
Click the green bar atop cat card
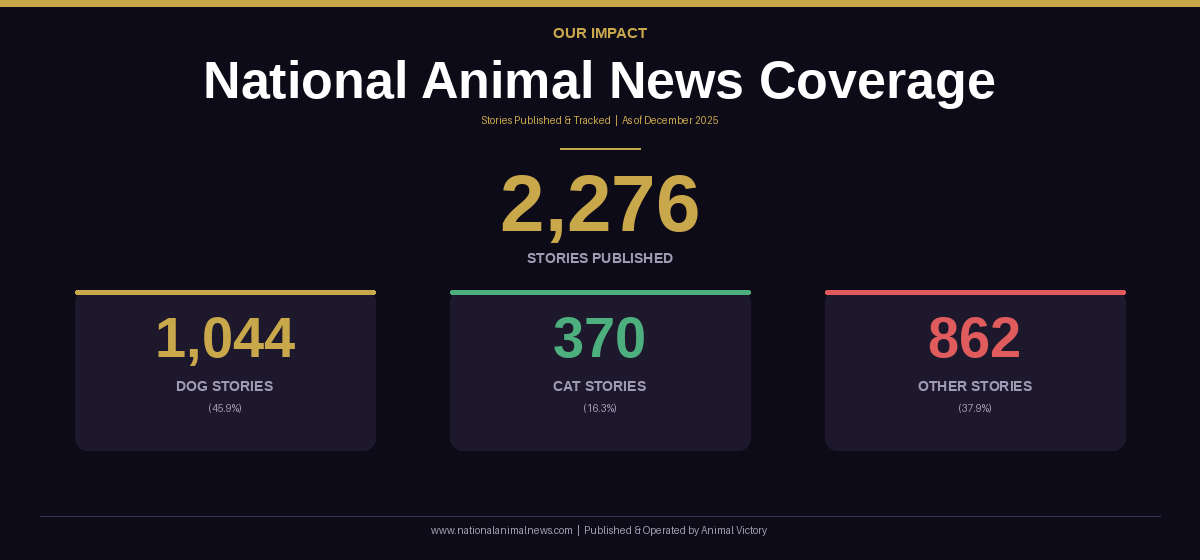(x=600, y=292)
